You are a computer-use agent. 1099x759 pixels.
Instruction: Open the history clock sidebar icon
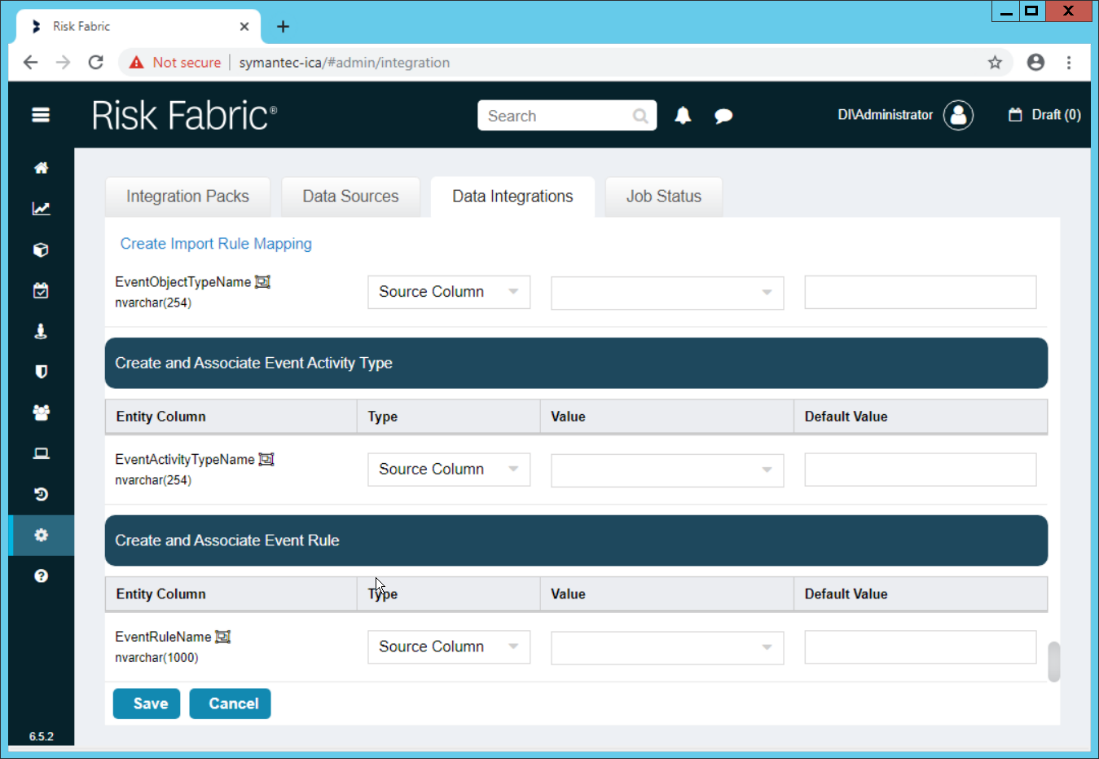(41, 494)
